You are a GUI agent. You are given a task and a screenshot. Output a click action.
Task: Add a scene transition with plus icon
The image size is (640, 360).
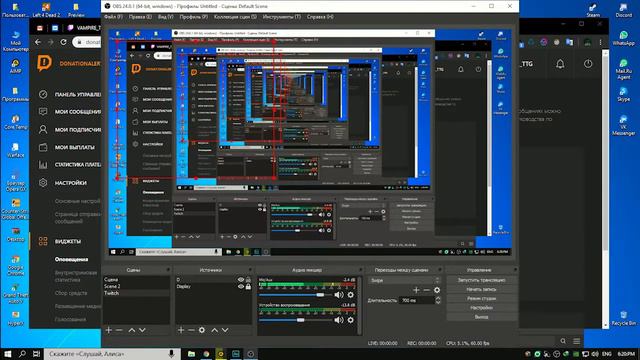coord(416,290)
